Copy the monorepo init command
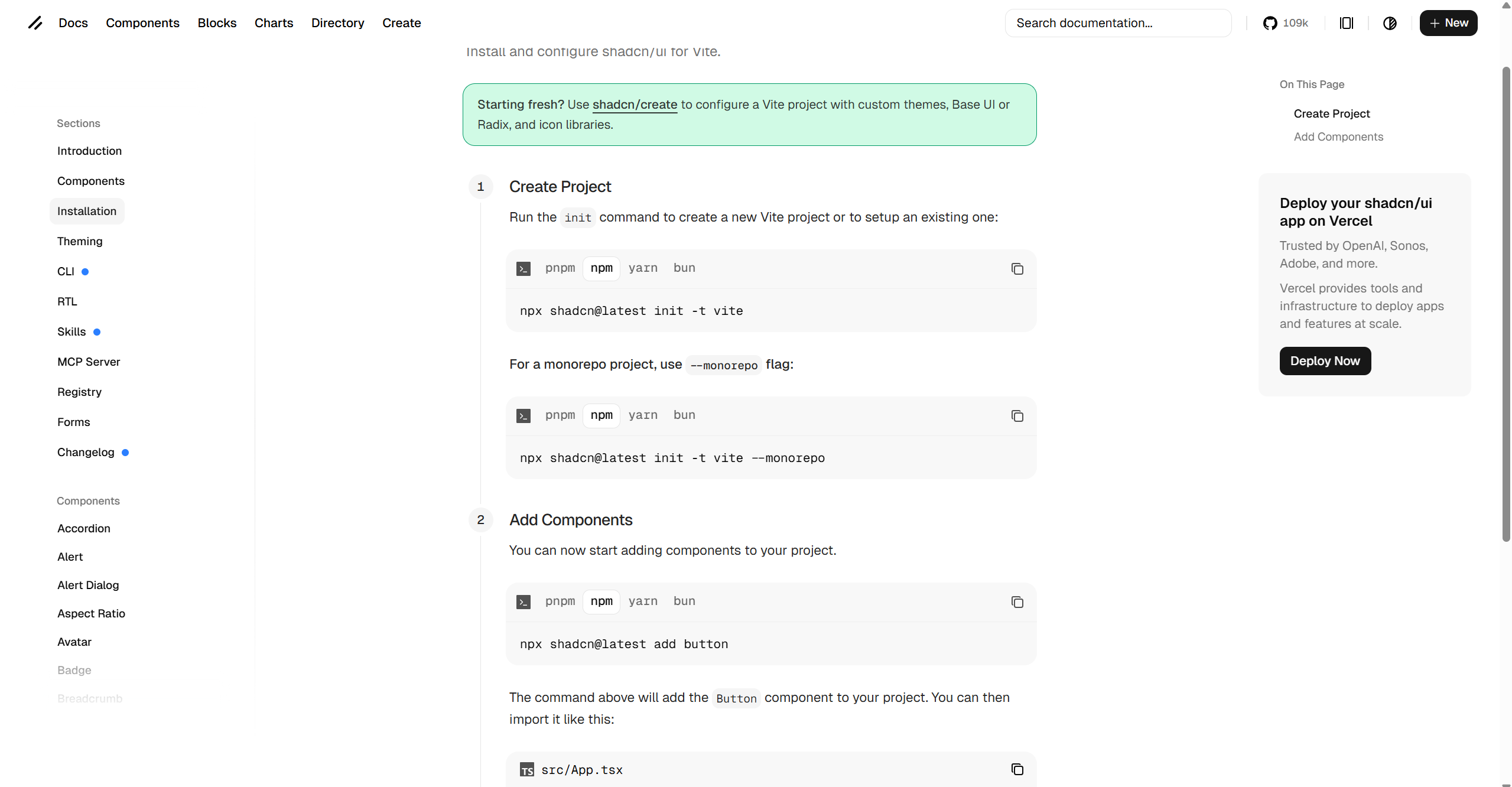Image resolution: width=1512 pixels, height=787 pixels. tap(1017, 416)
